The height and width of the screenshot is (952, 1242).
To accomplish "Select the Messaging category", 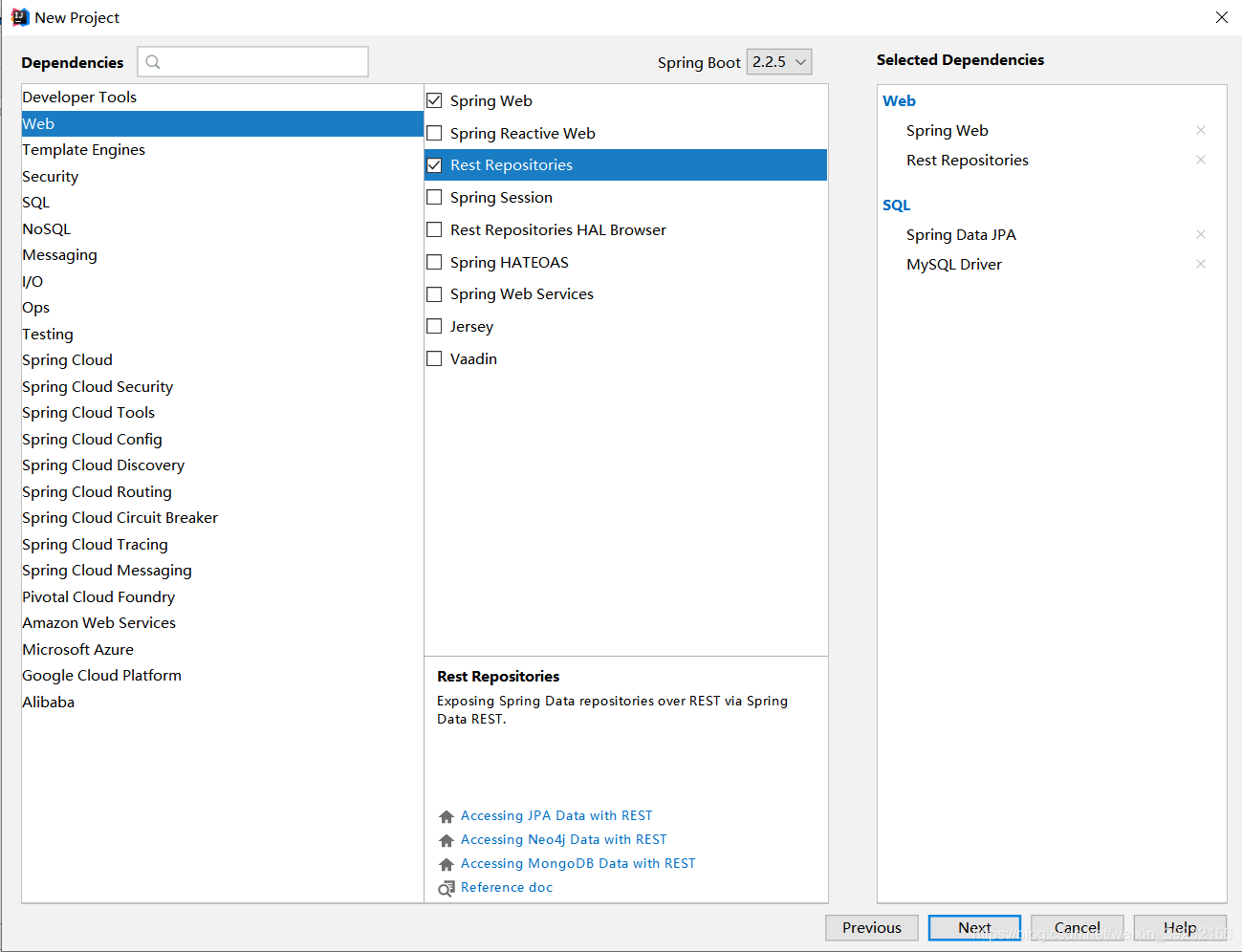I will coord(222,255).
